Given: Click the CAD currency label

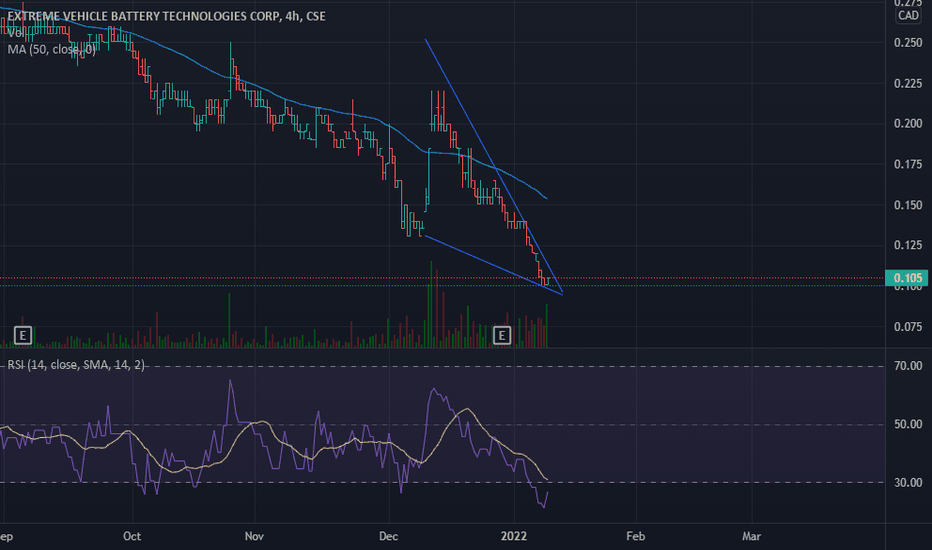Looking at the screenshot, I should point(908,15).
